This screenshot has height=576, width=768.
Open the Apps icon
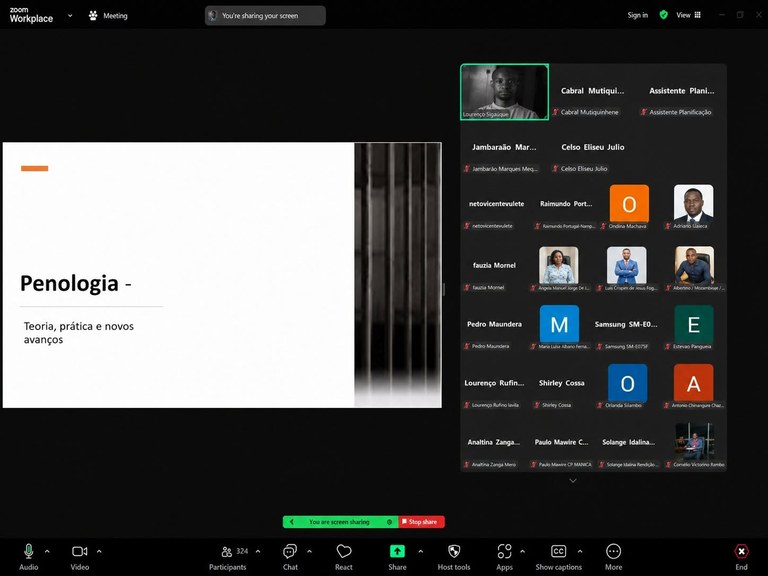[x=504, y=552]
